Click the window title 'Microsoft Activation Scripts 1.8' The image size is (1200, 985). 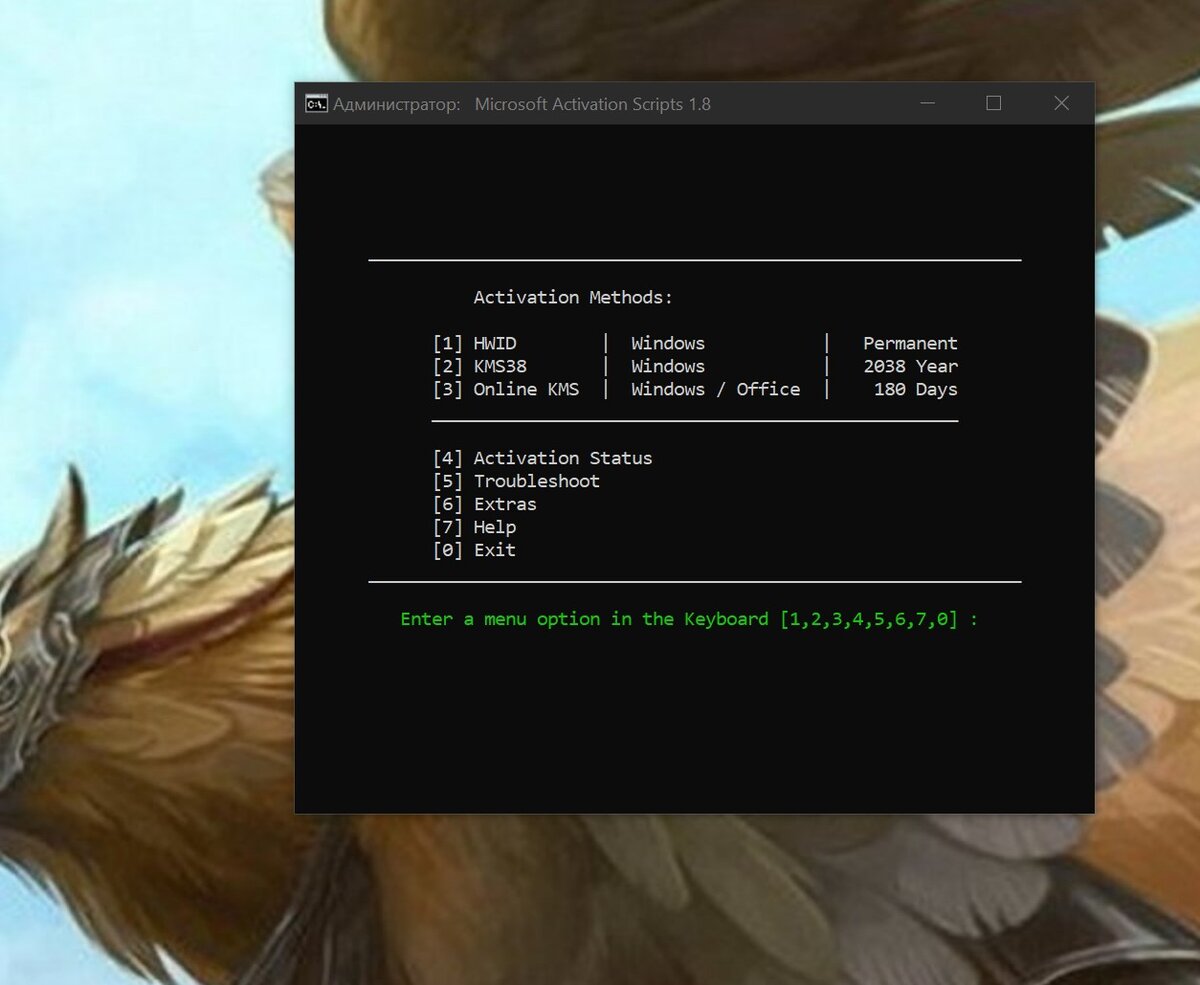click(x=593, y=104)
